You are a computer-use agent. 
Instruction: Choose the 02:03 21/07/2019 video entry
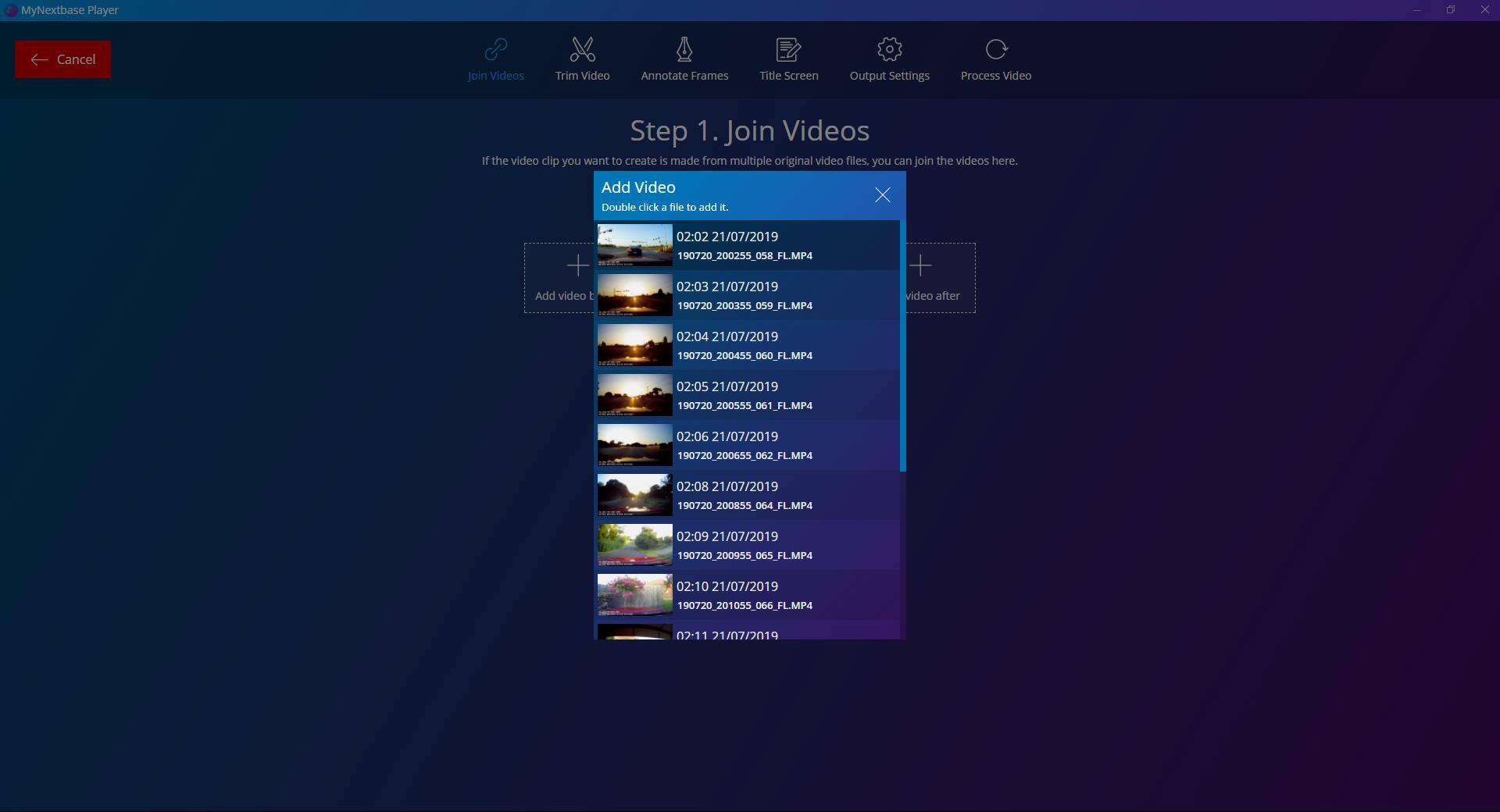point(746,295)
